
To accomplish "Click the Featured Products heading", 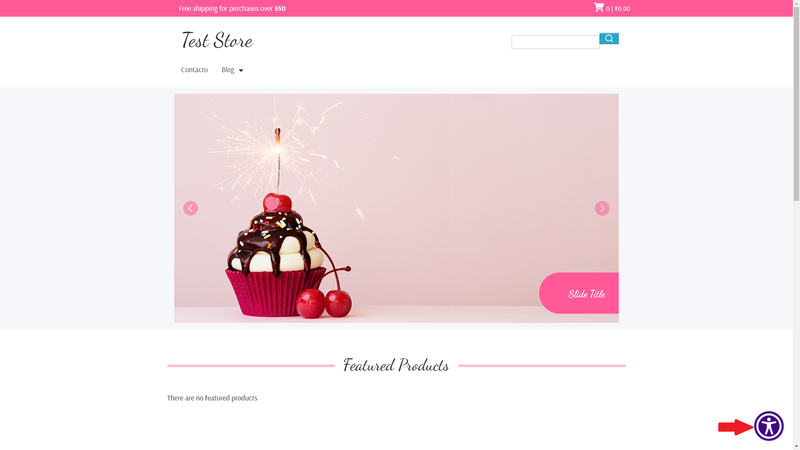I will click(396, 365).
